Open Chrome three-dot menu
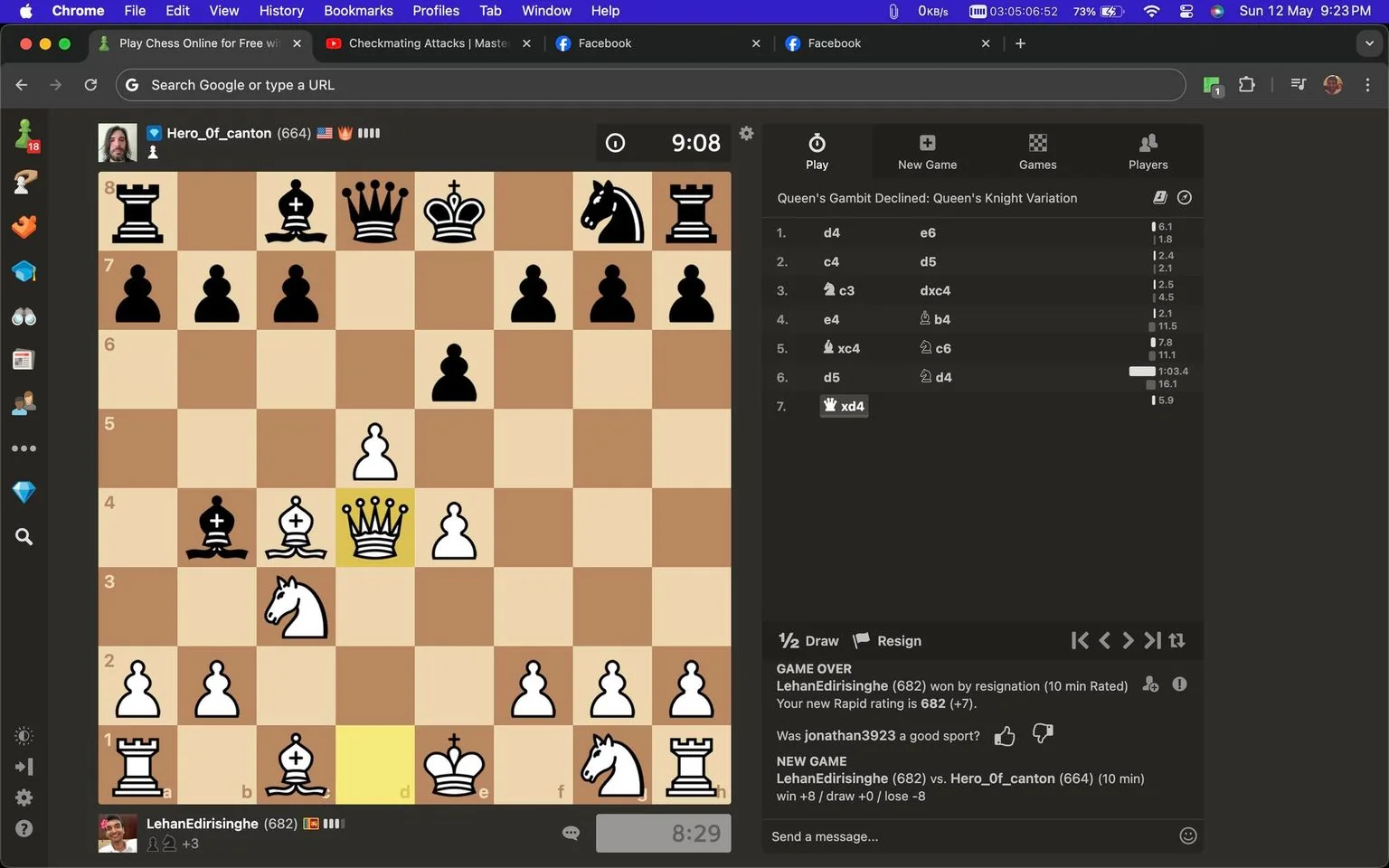Image resolution: width=1389 pixels, height=868 pixels. [x=1367, y=85]
